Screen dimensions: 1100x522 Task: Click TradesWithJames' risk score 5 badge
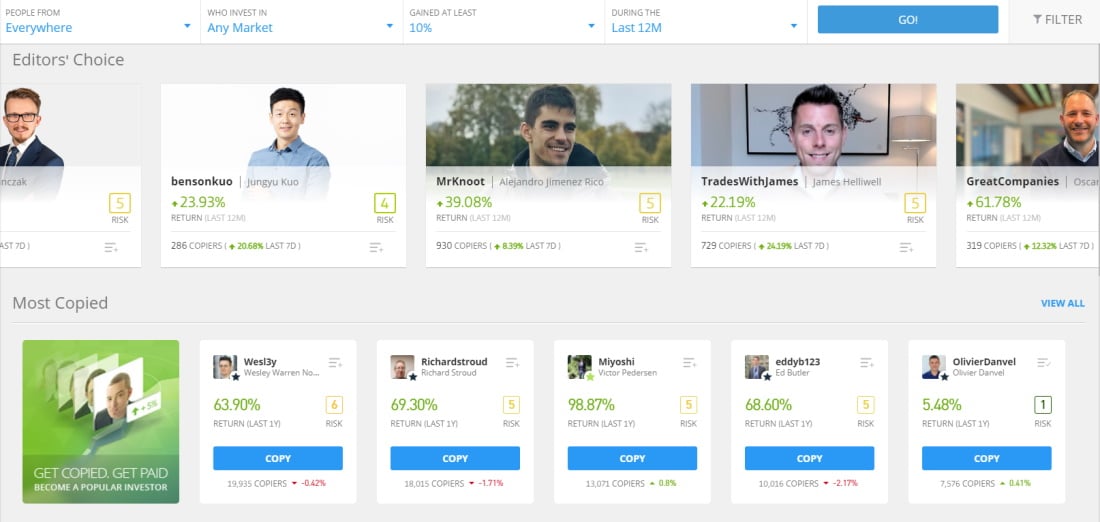click(x=915, y=203)
